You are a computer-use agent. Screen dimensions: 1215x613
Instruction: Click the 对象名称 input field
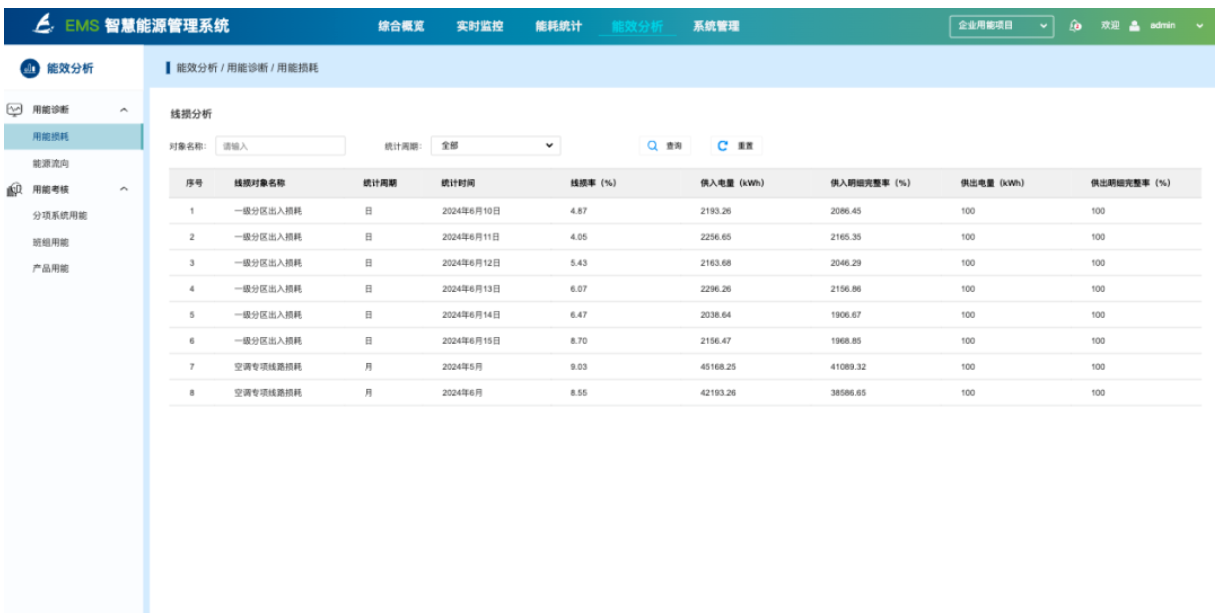click(280, 146)
